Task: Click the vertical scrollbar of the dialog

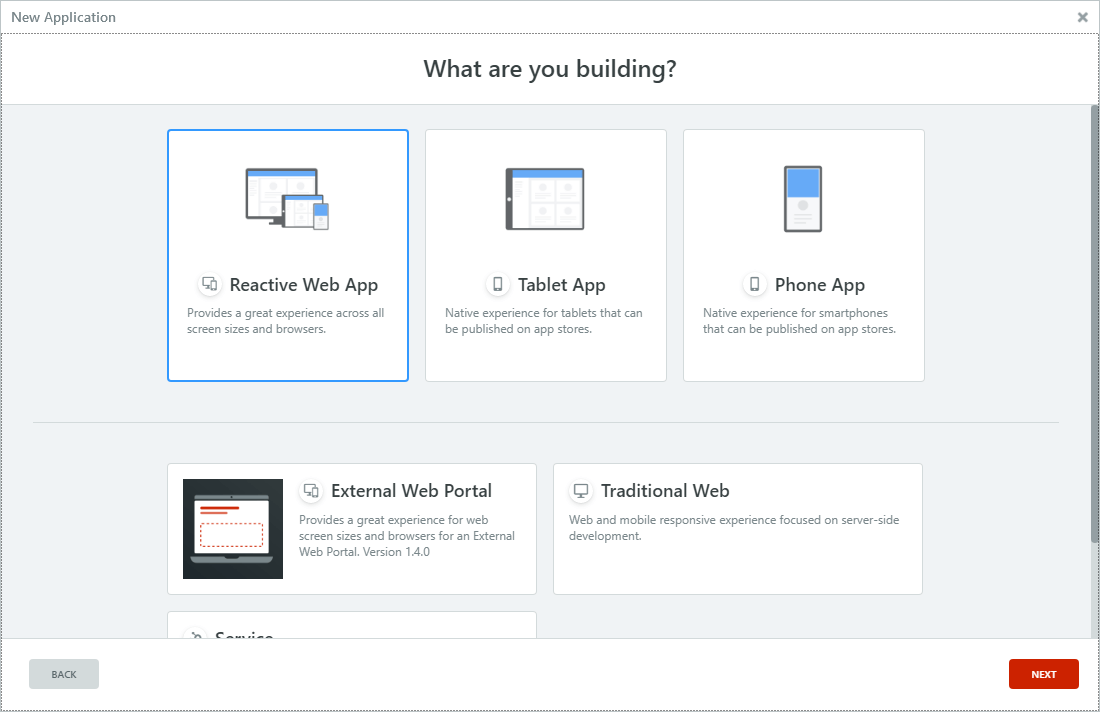Action: [x=1094, y=323]
